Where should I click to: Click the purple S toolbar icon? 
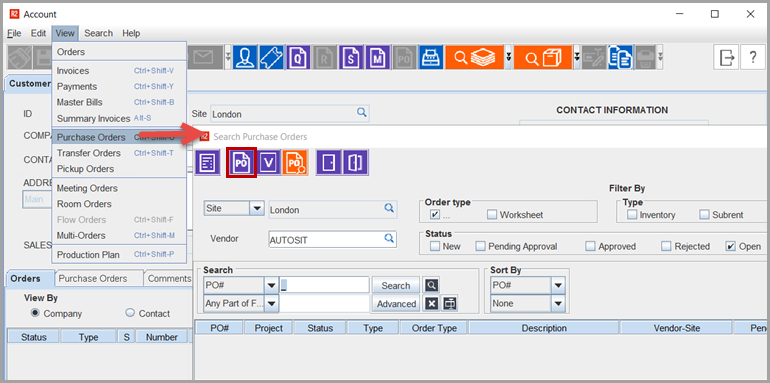pyautogui.click(x=351, y=57)
